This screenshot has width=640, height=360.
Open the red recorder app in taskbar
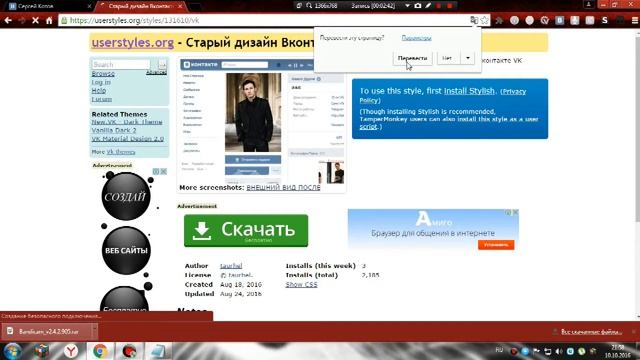tap(129, 351)
